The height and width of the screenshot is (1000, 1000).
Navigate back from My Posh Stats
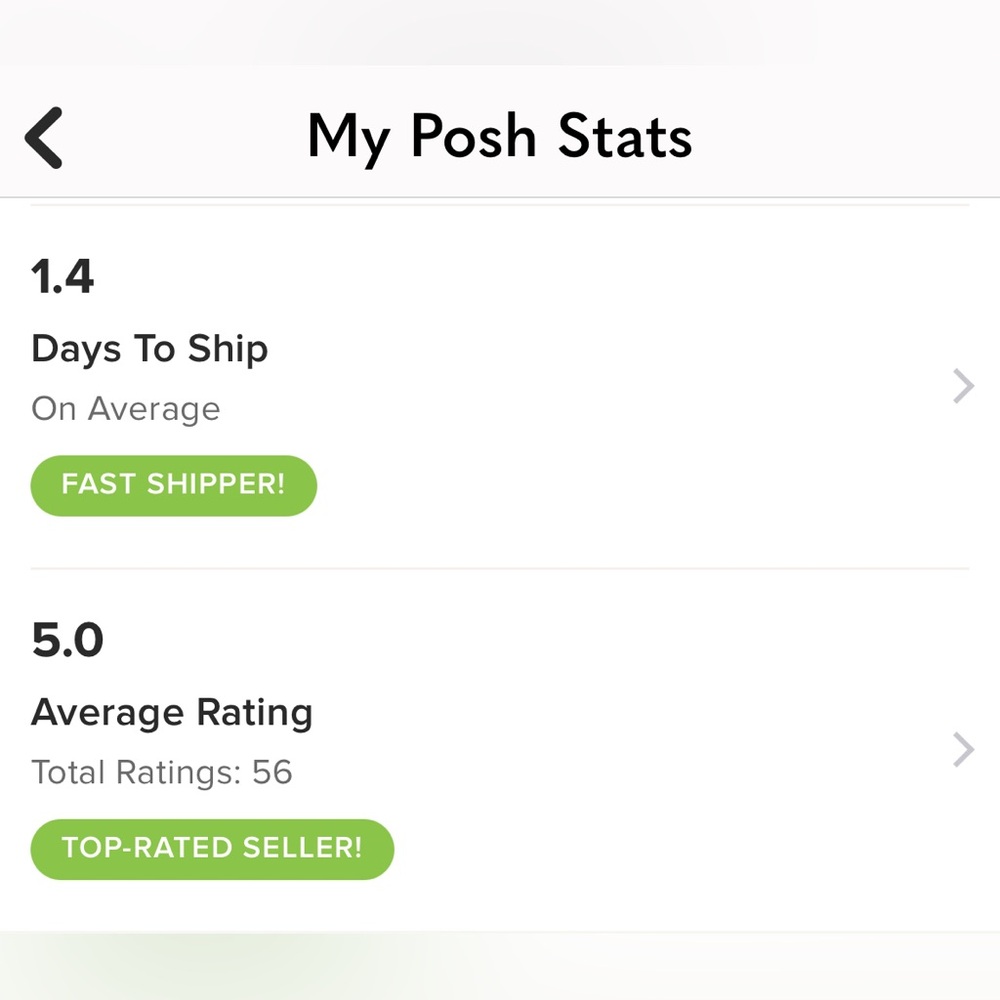[42, 137]
